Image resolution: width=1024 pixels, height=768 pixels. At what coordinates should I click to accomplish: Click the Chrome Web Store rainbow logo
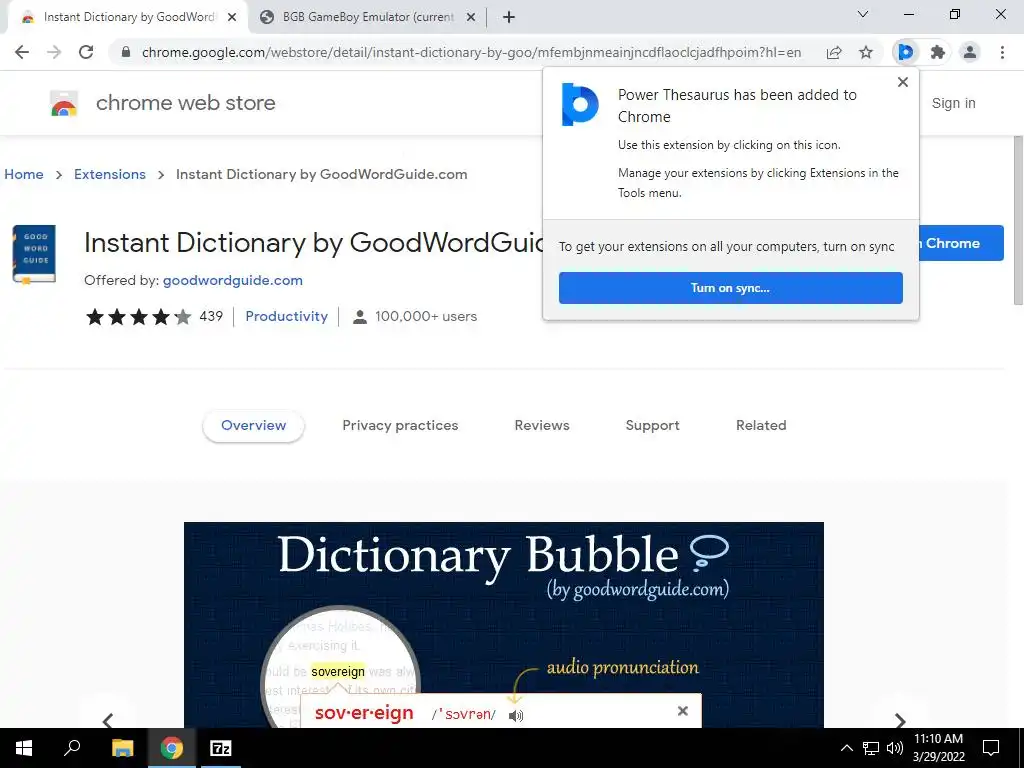(x=64, y=103)
